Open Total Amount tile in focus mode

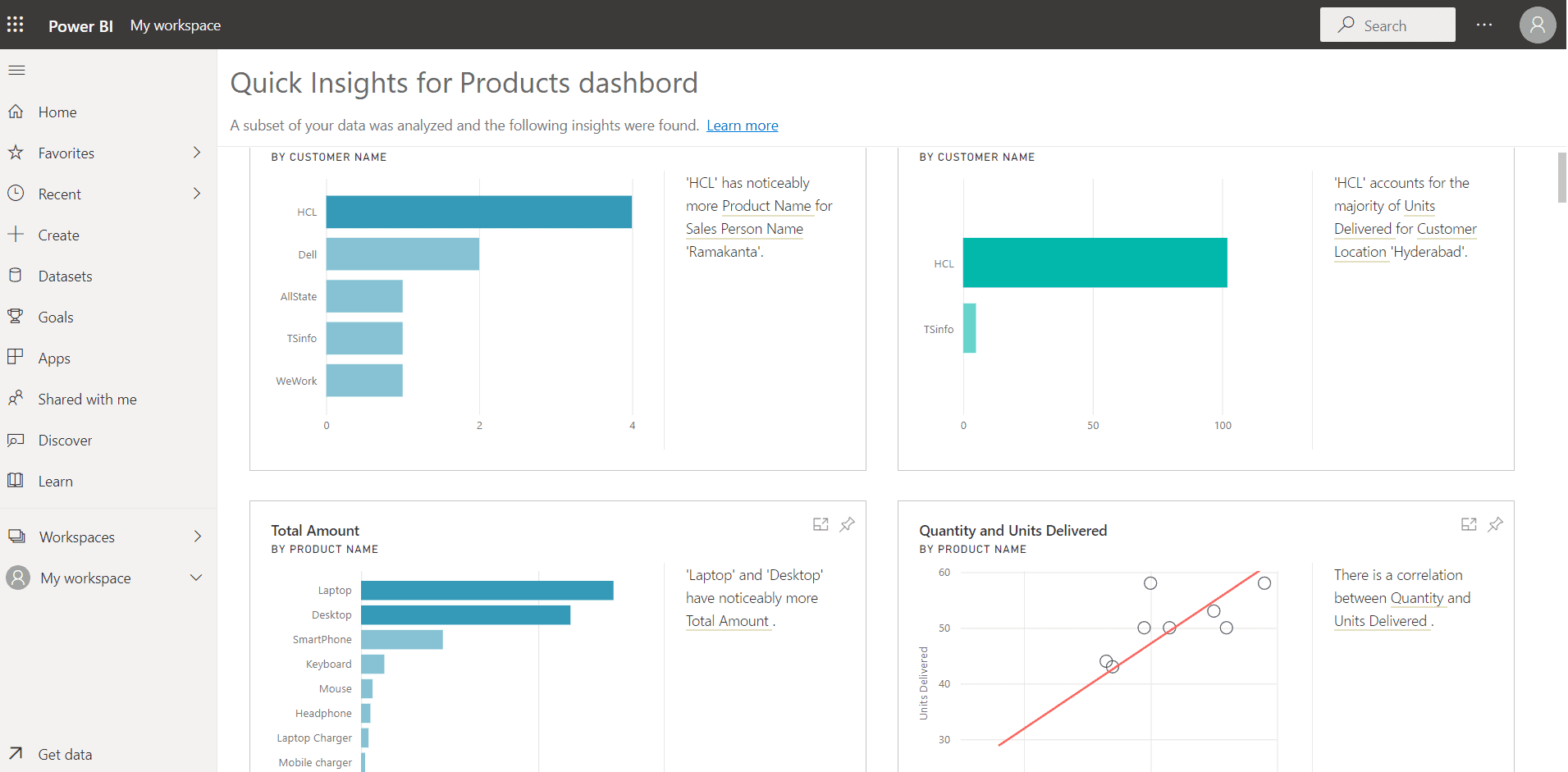coord(821,524)
